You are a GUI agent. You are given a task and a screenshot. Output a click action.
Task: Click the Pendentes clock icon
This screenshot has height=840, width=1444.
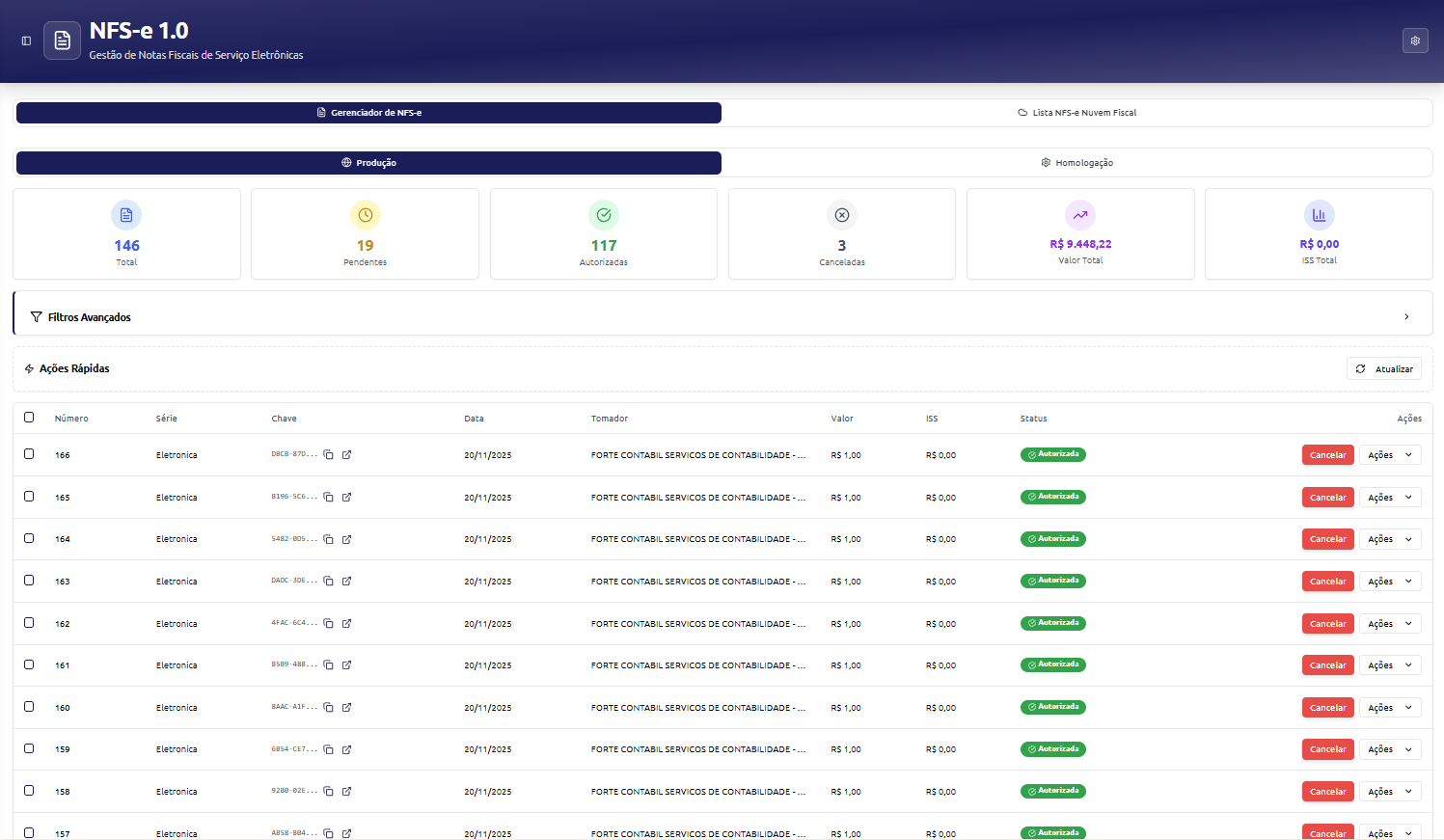pyautogui.click(x=365, y=215)
